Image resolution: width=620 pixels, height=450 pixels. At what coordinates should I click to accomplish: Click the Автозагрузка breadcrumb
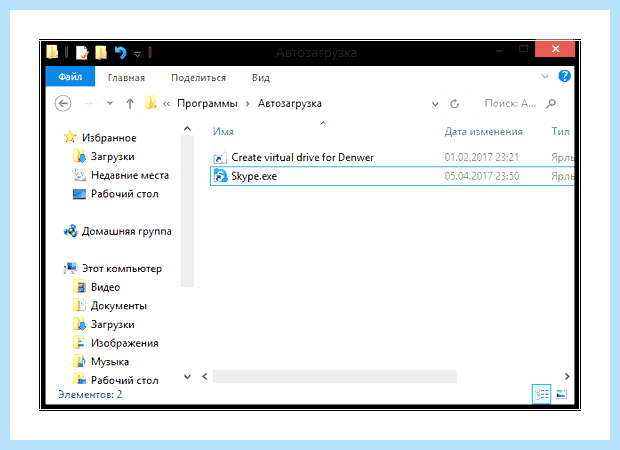pos(290,104)
